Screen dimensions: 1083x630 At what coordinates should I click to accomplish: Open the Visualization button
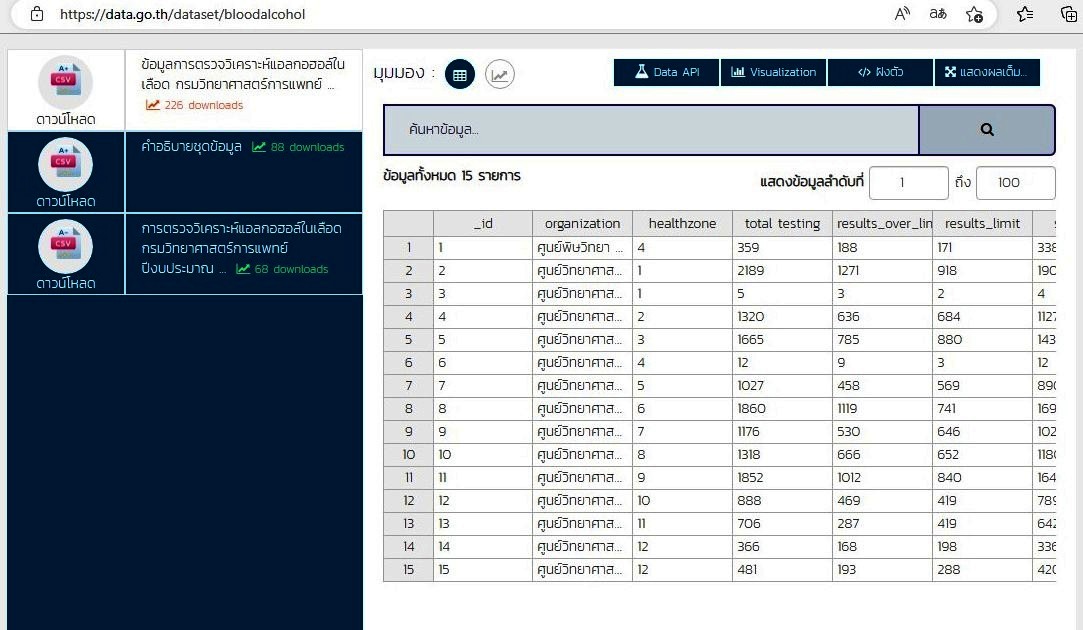pos(774,72)
